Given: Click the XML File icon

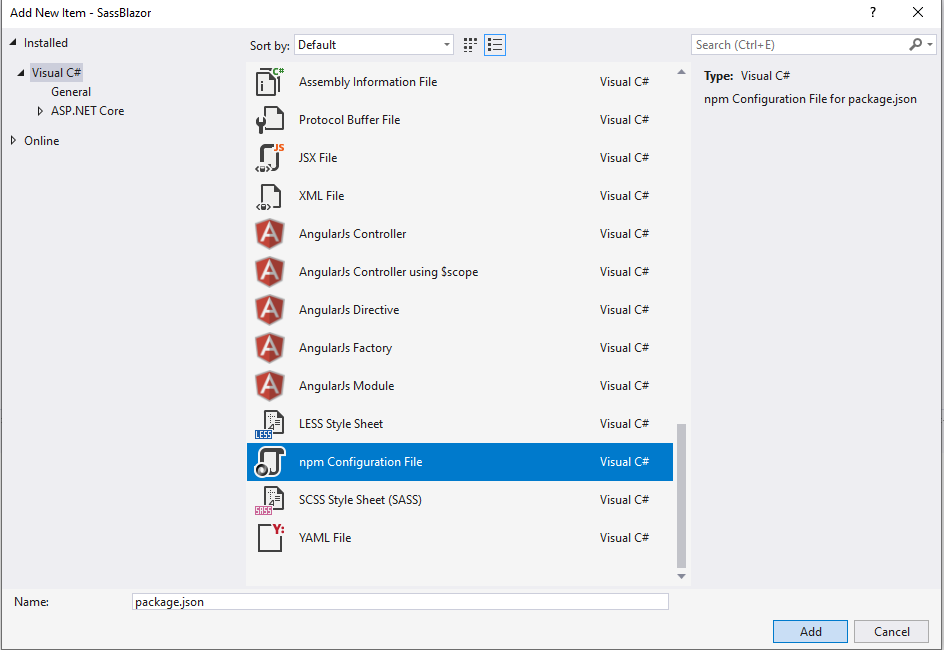Looking at the screenshot, I should 269,196.
